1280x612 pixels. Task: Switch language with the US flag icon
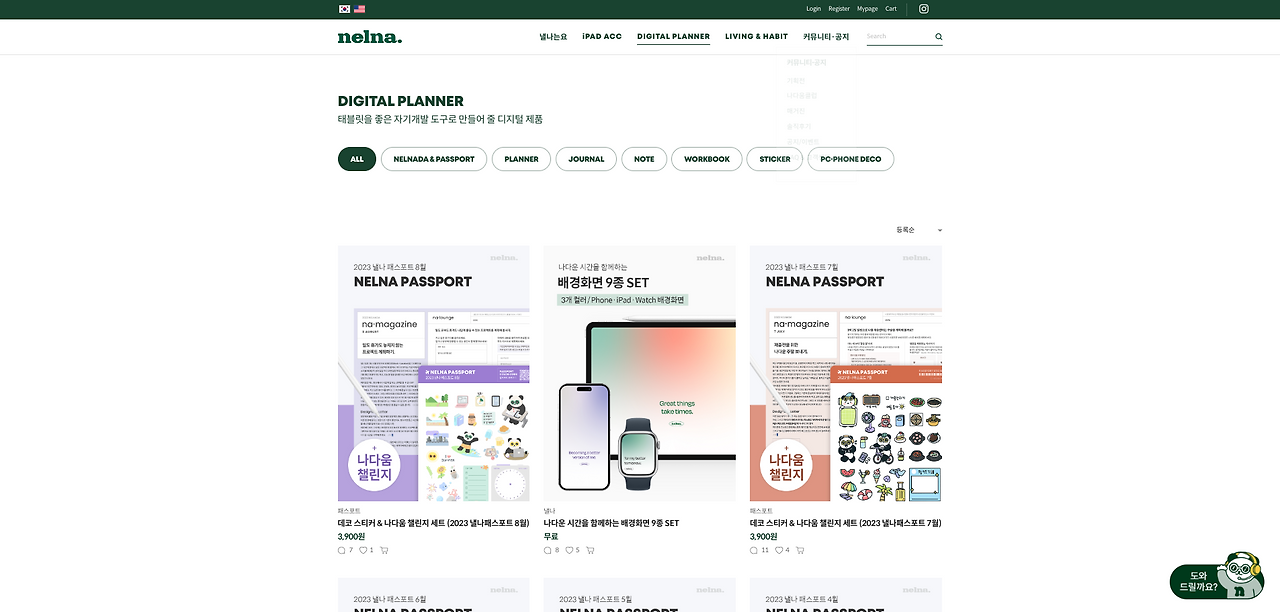click(360, 9)
